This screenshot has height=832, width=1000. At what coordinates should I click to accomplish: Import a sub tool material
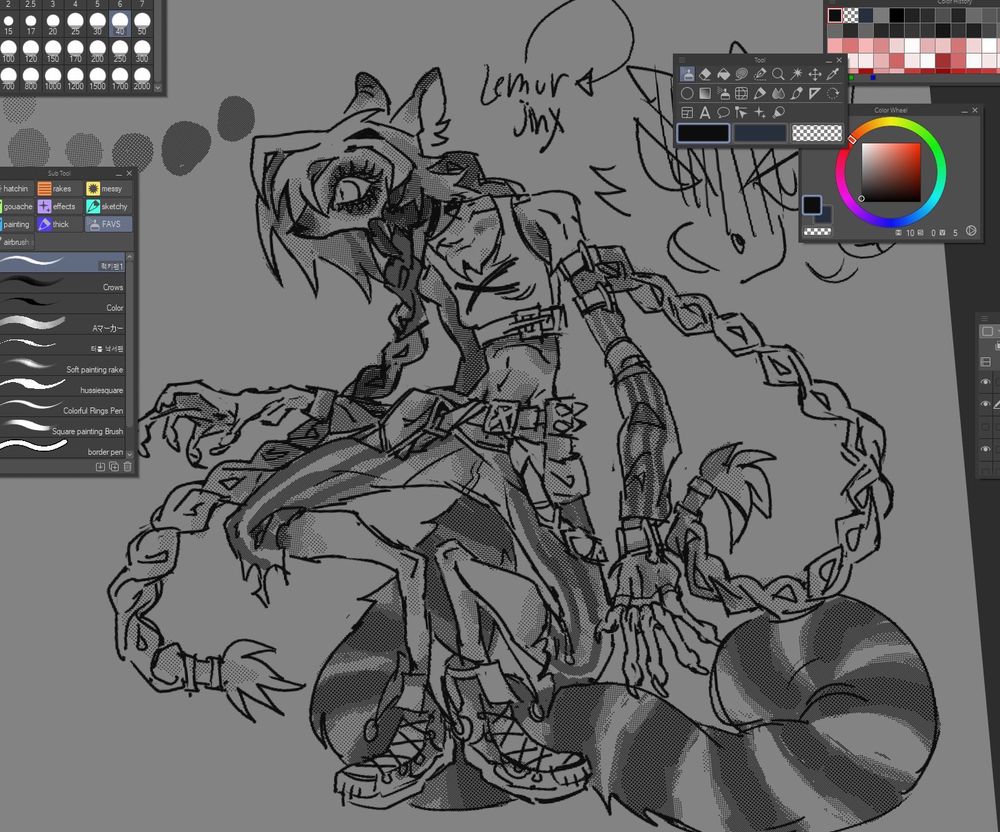[x=101, y=467]
